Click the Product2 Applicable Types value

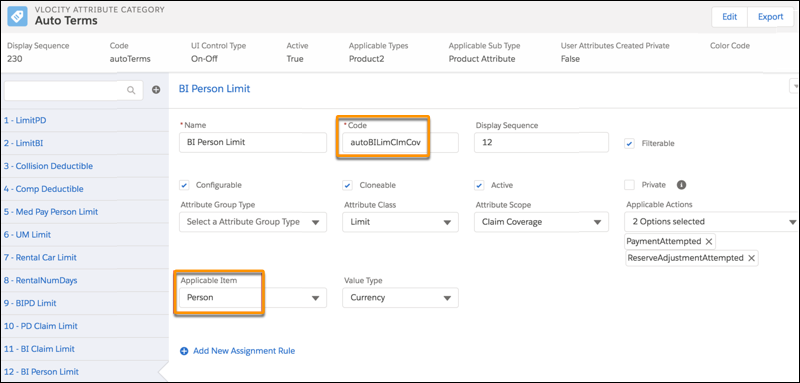pyautogui.click(x=366, y=59)
